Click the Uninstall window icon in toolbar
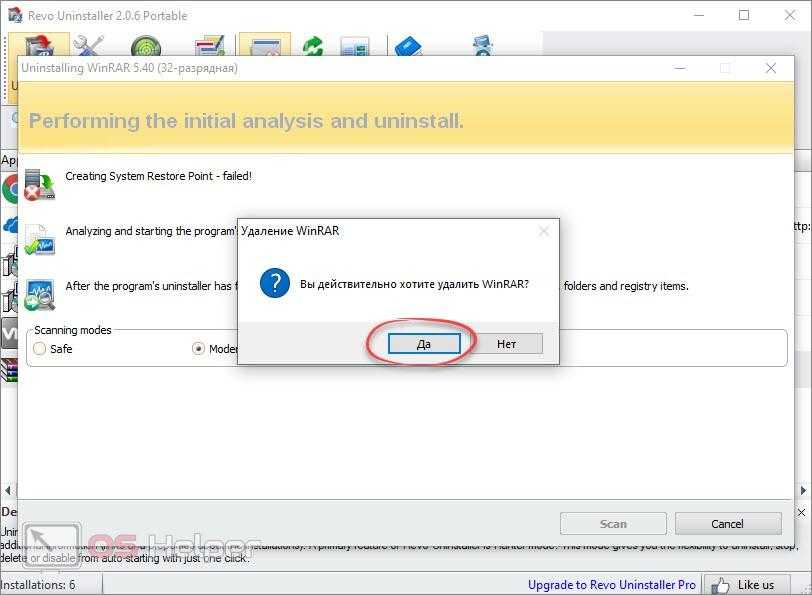Screen dimensions: 812x595 265,46
